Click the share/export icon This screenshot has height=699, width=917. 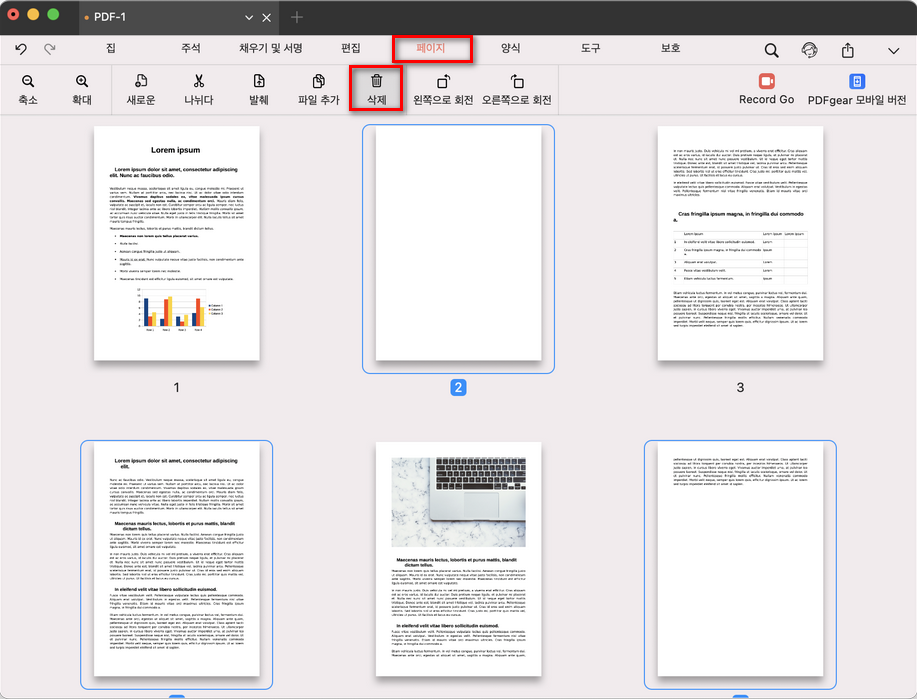[848, 50]
